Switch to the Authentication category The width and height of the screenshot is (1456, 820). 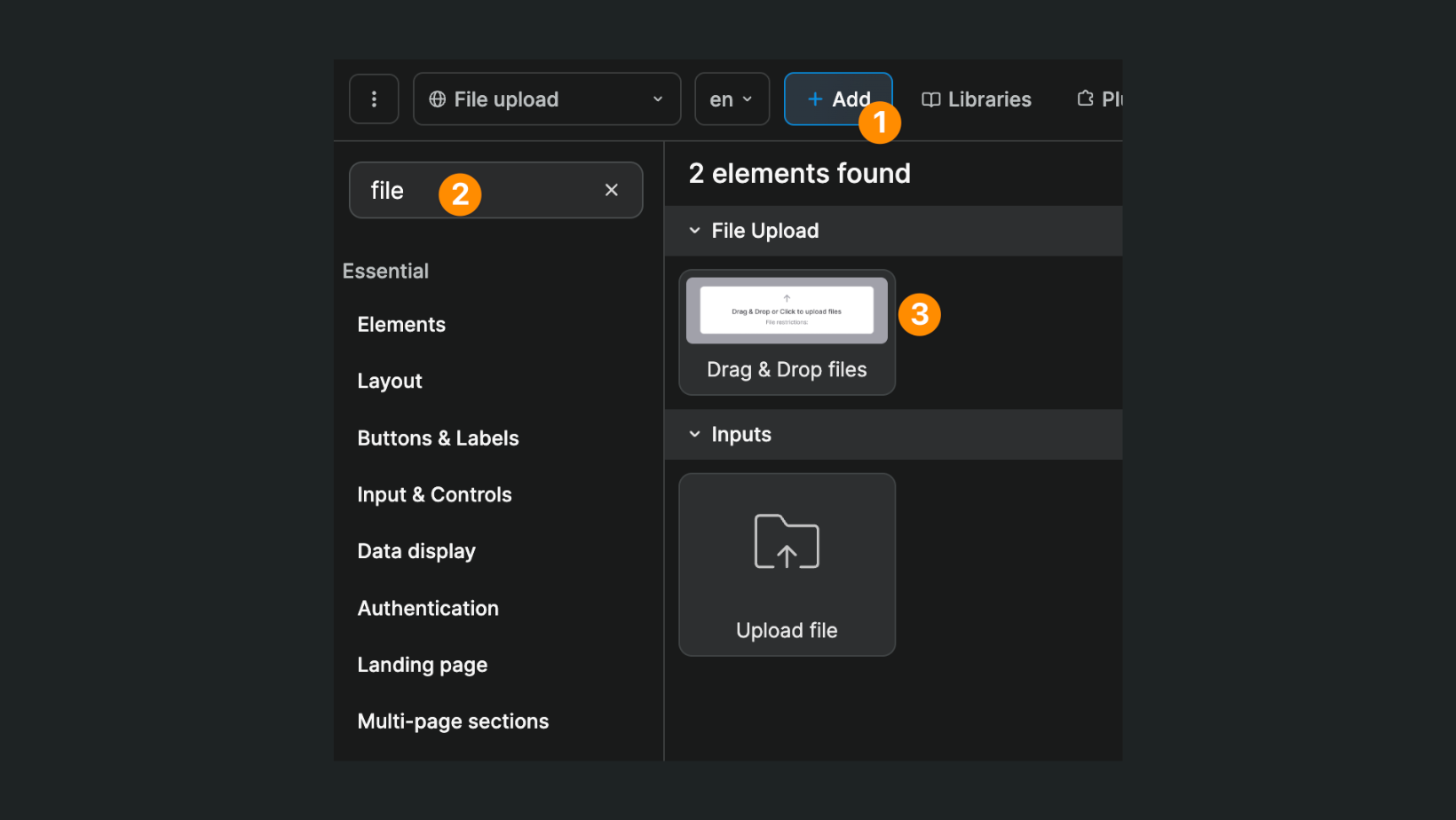click(428, 608)
